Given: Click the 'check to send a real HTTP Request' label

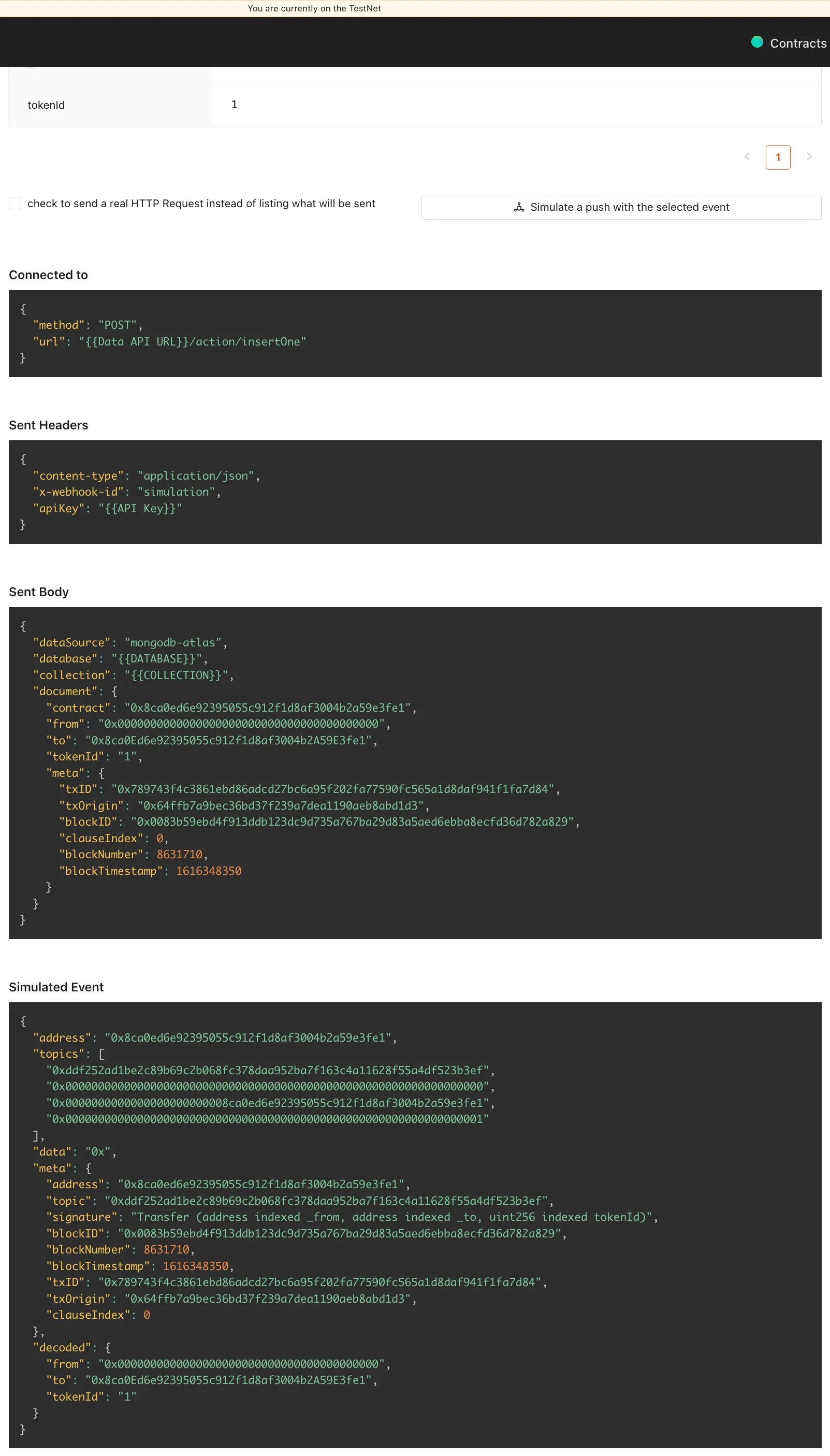Looking at the screenshot, I should (201, 204).
